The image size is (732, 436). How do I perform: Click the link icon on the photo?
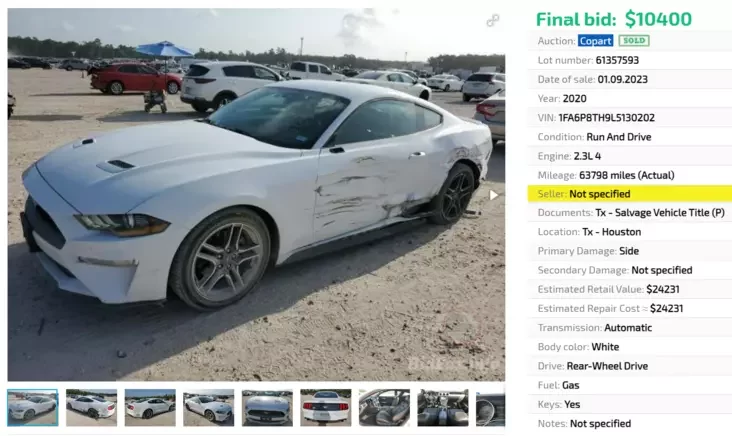click(493, 21)
